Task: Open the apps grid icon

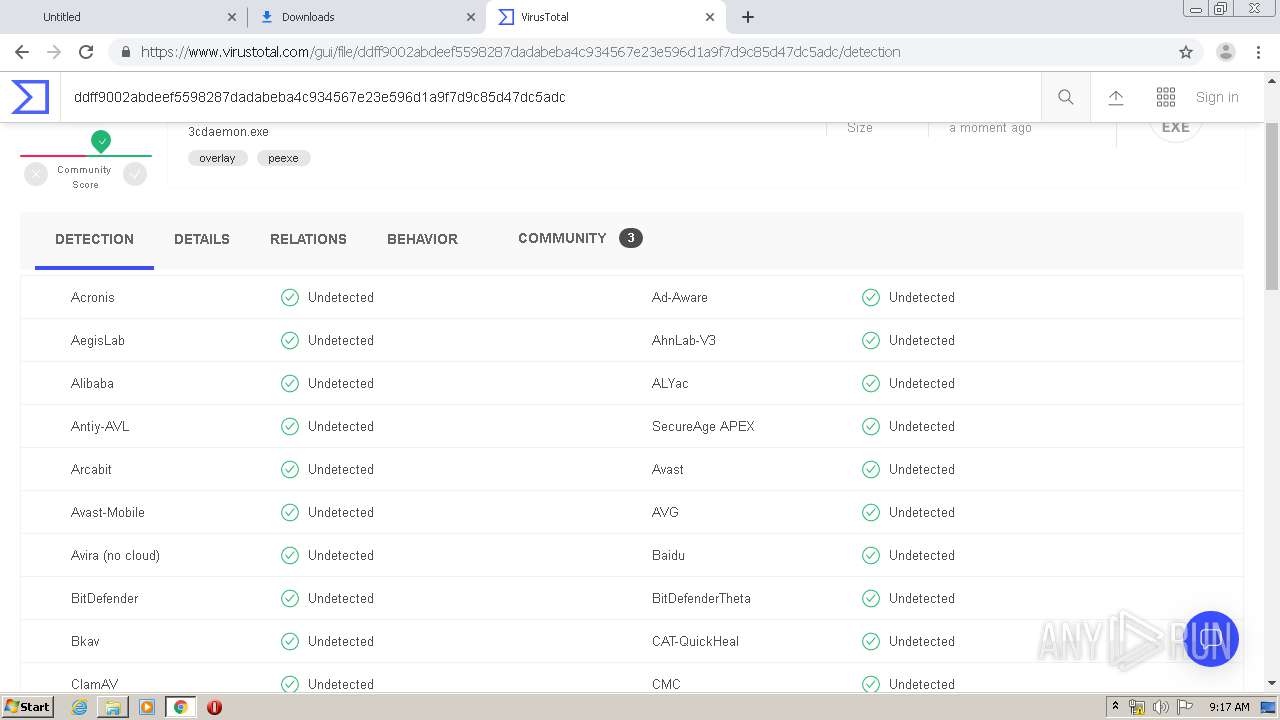Action: pos(1166,97)
